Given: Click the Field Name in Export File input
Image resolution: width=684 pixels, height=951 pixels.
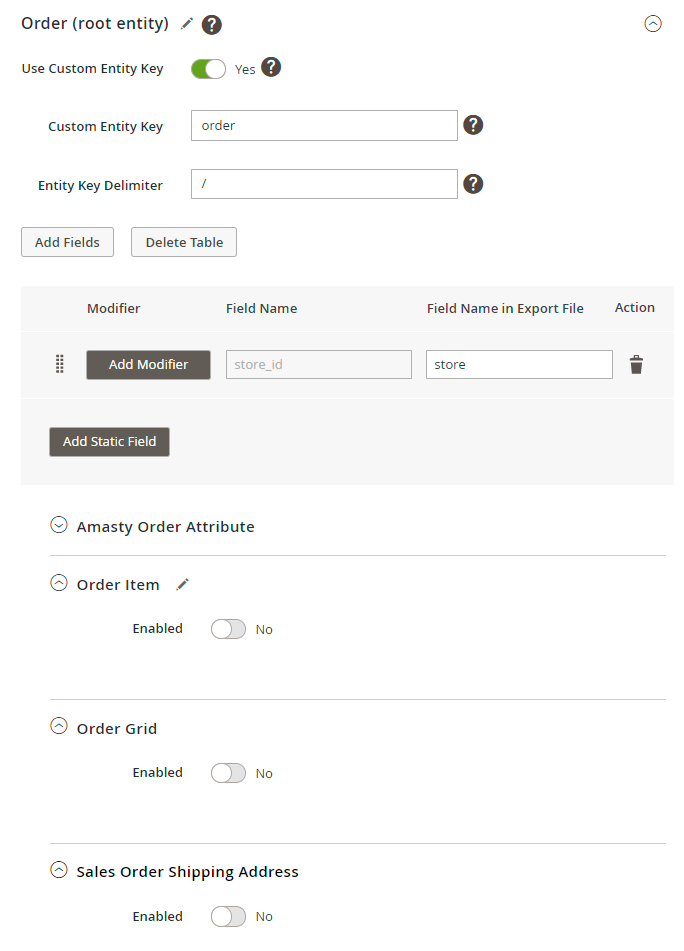Looking at the screenshot, I should pos(519,365).
